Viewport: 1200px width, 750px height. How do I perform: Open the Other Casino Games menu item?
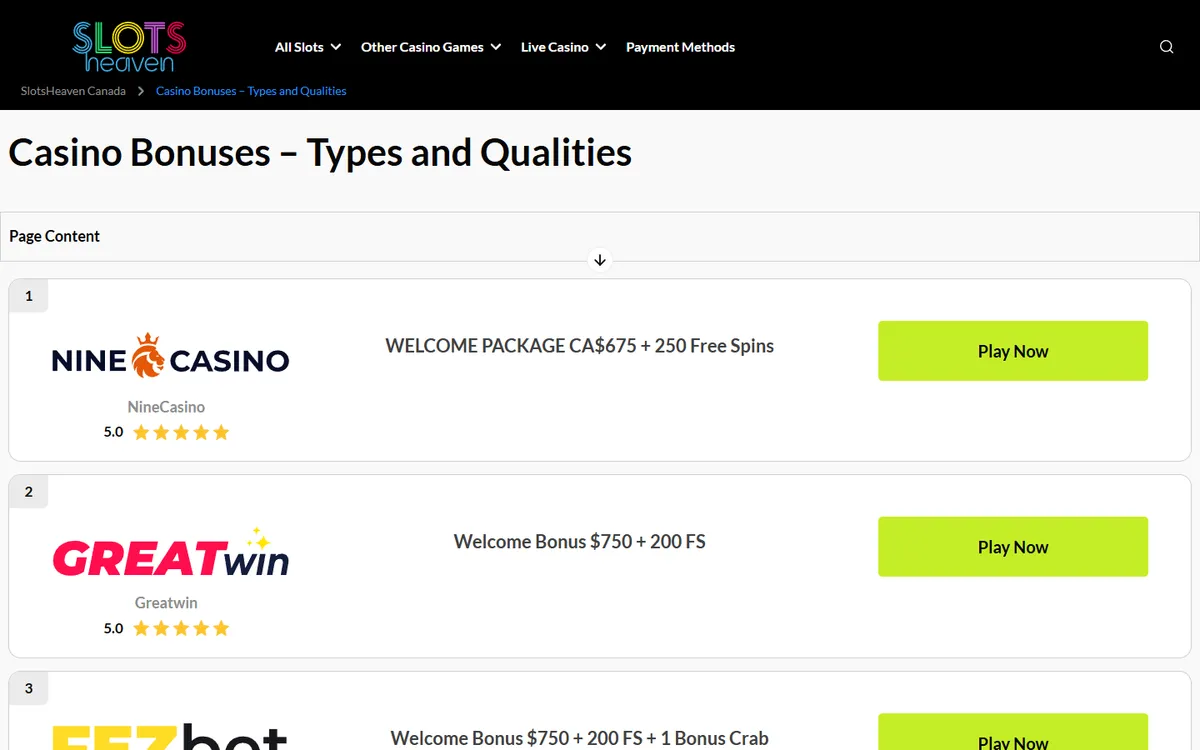[422, 47]
